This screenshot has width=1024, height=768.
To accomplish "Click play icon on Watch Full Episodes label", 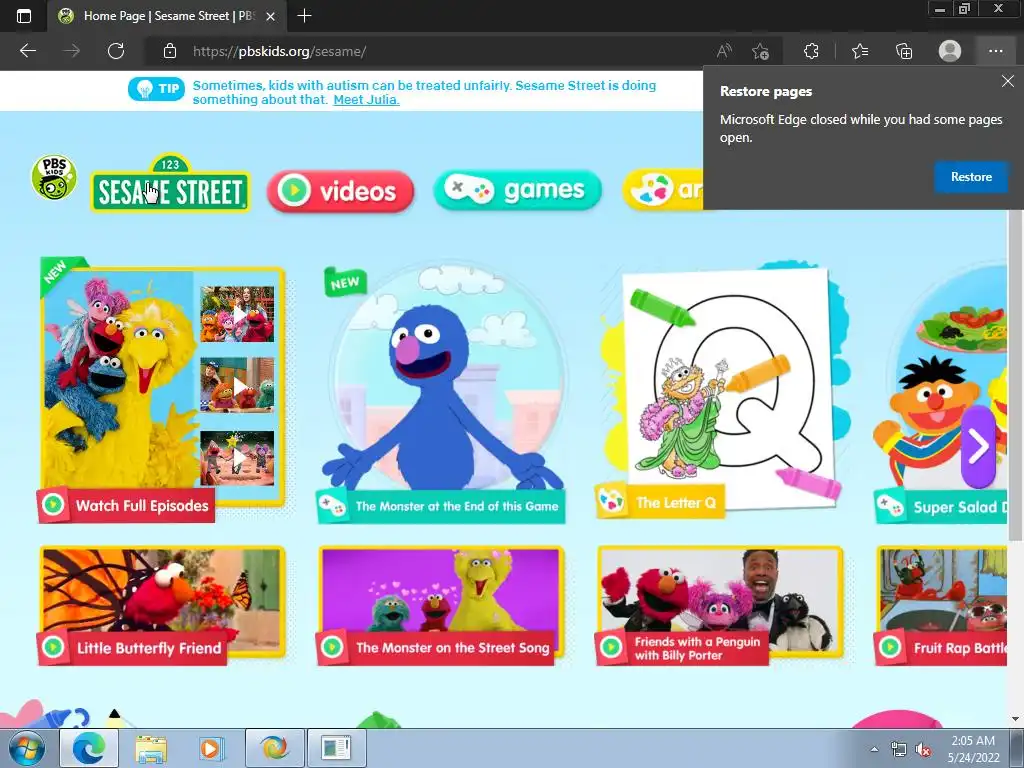I will pos(54,505).
